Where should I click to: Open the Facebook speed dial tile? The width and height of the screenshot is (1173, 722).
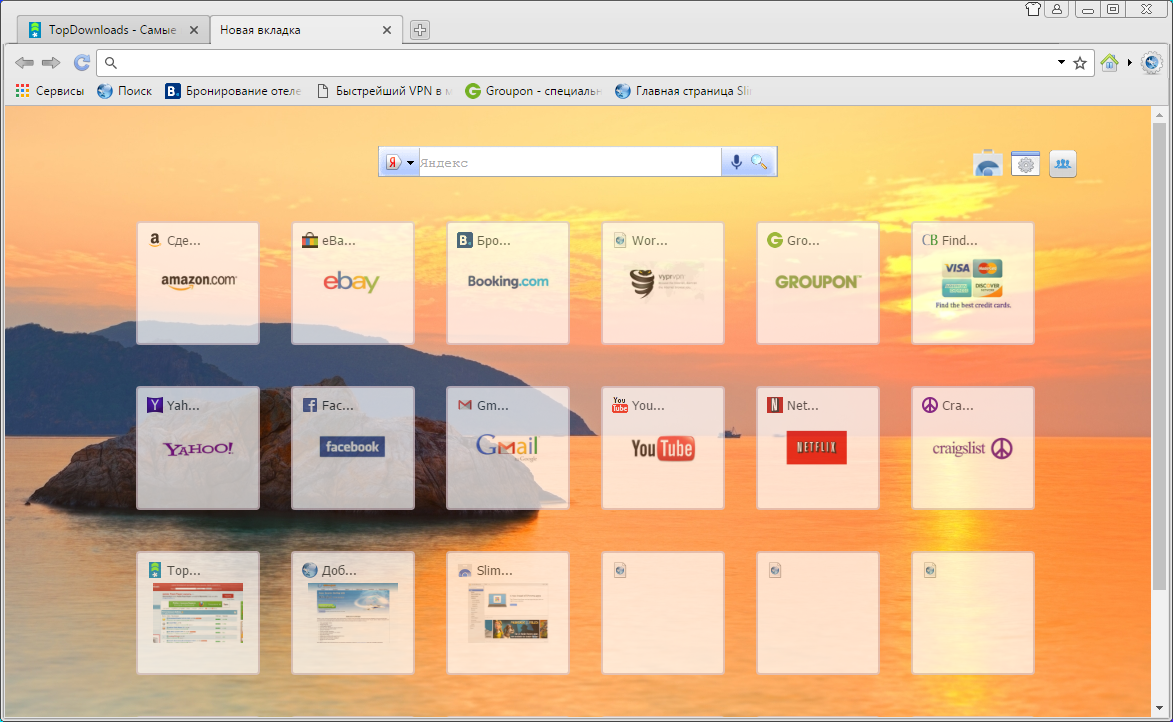pyautogui.click(x=353, y=448)
